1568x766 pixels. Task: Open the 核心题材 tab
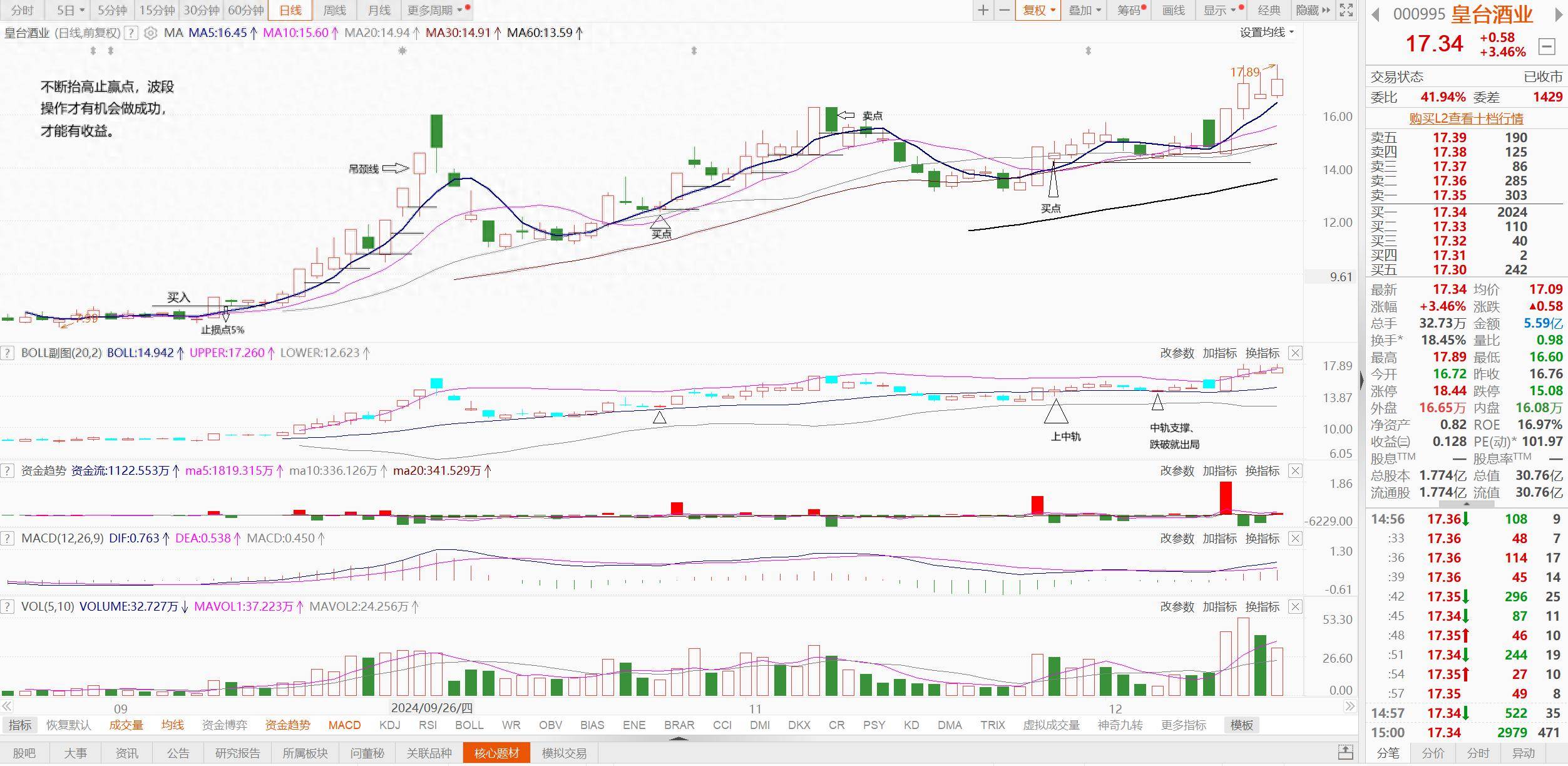[x=496, y=753]
